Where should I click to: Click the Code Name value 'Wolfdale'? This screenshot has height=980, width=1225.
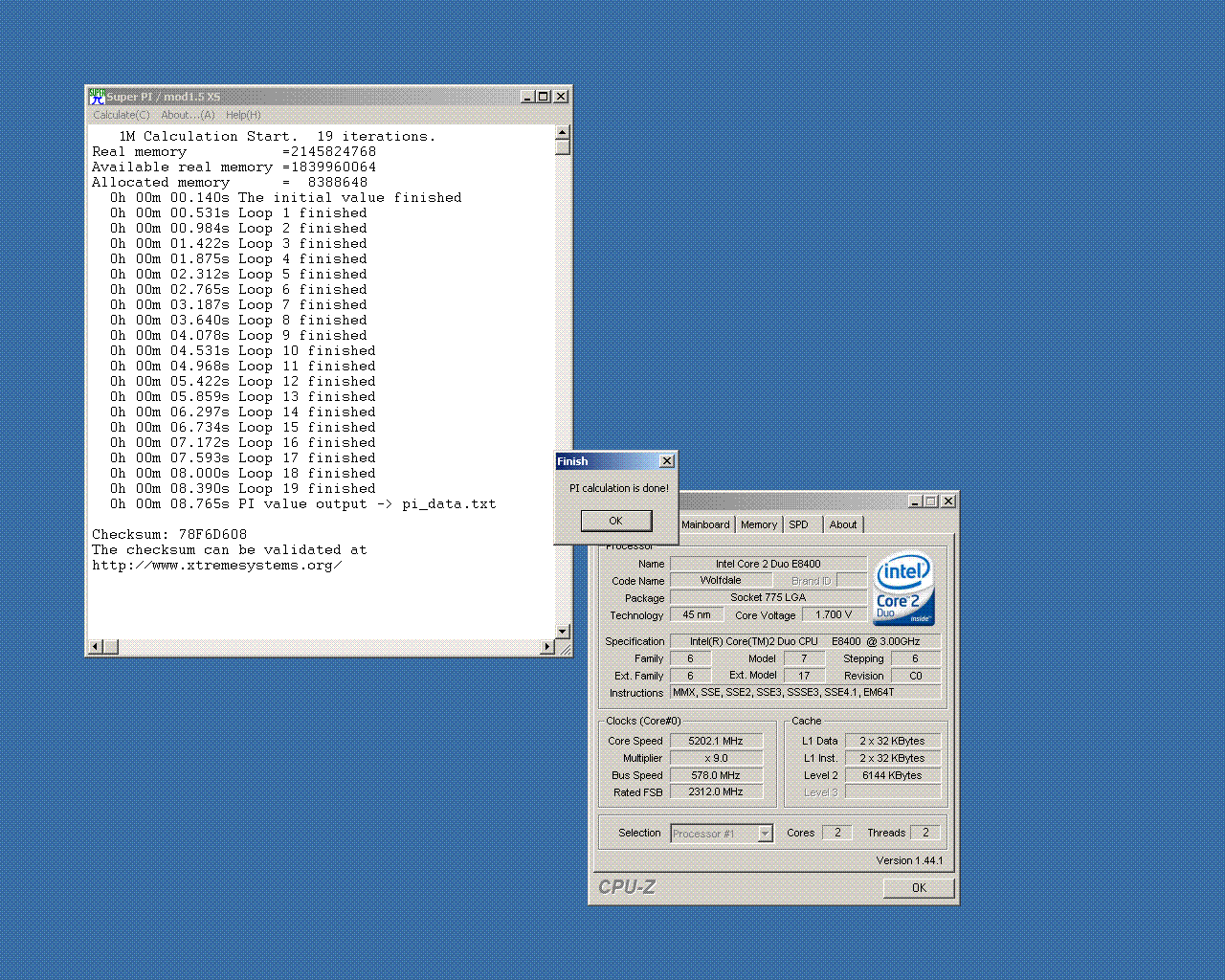(721, 580)
